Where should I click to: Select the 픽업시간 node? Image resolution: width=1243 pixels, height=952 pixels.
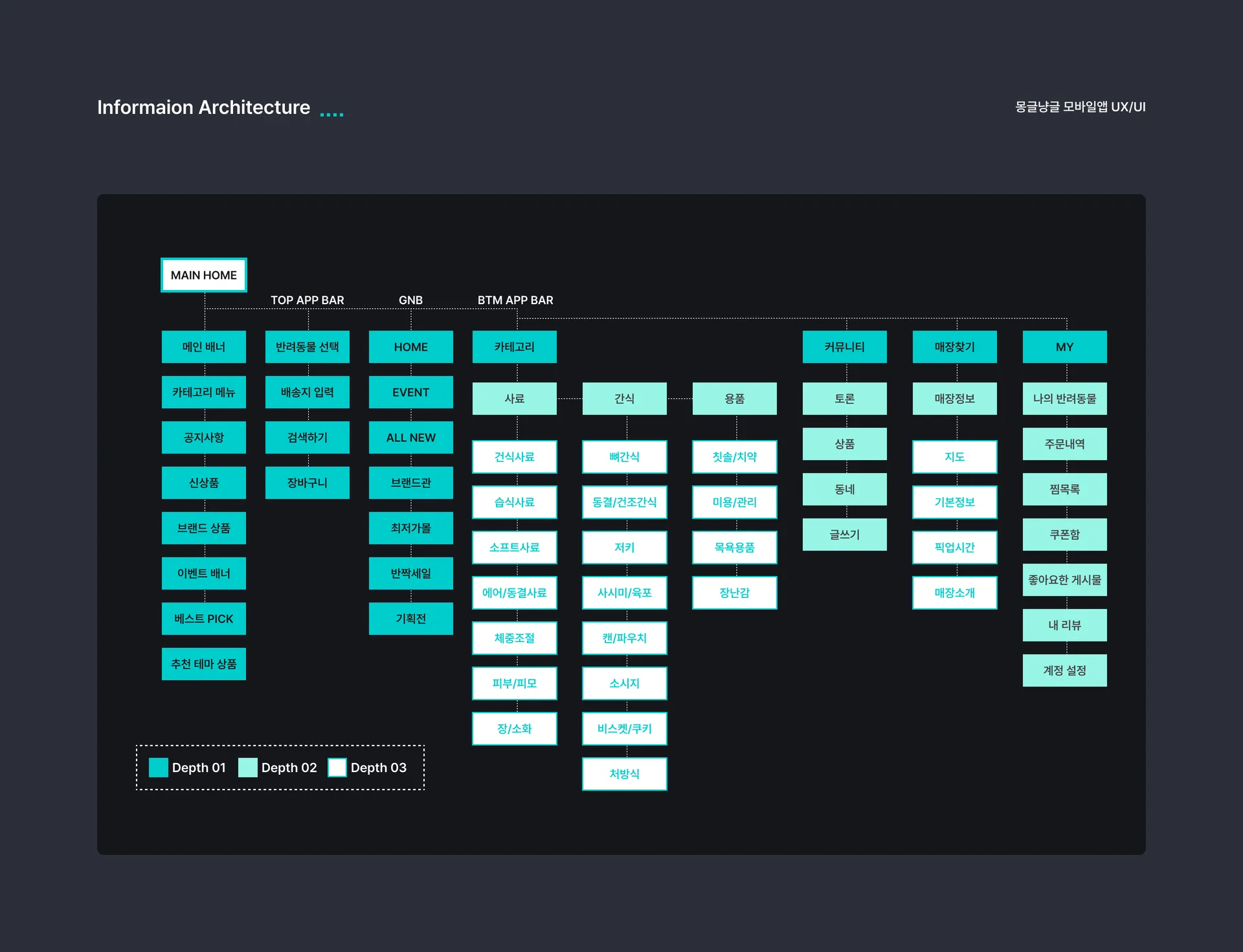(x=955, y=548)
